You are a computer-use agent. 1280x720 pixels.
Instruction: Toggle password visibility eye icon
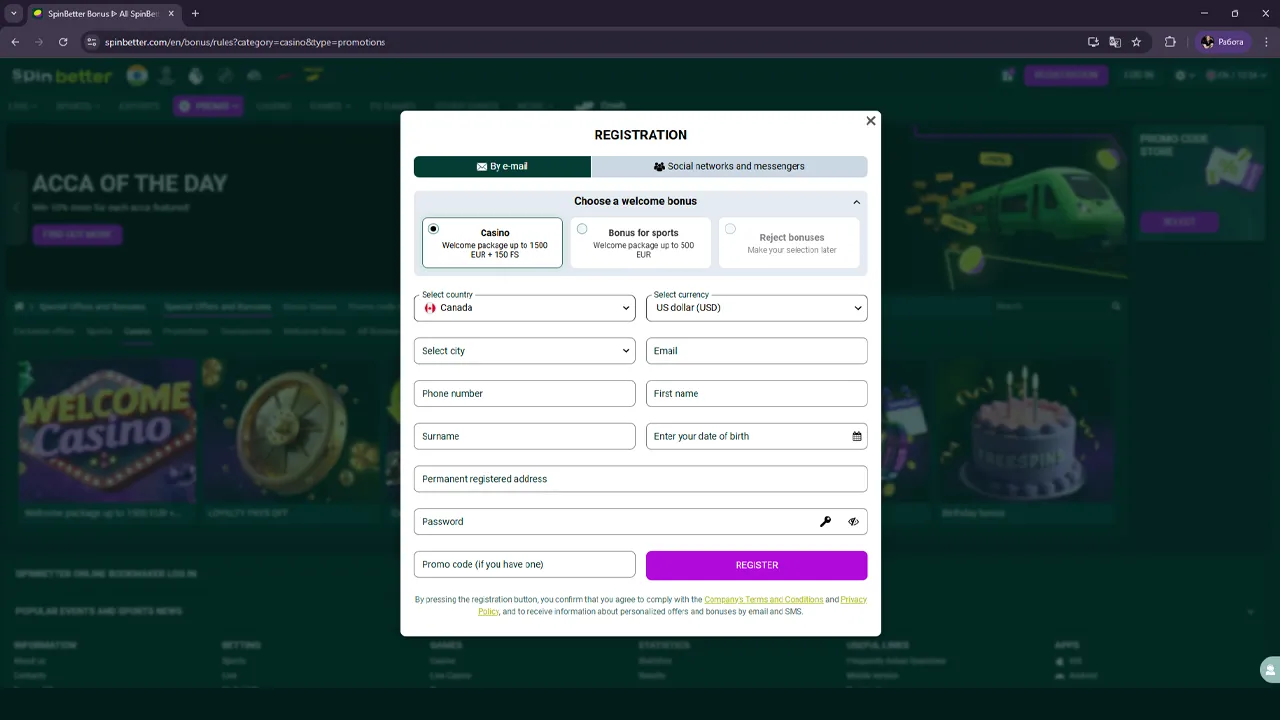tap(853, 522)
